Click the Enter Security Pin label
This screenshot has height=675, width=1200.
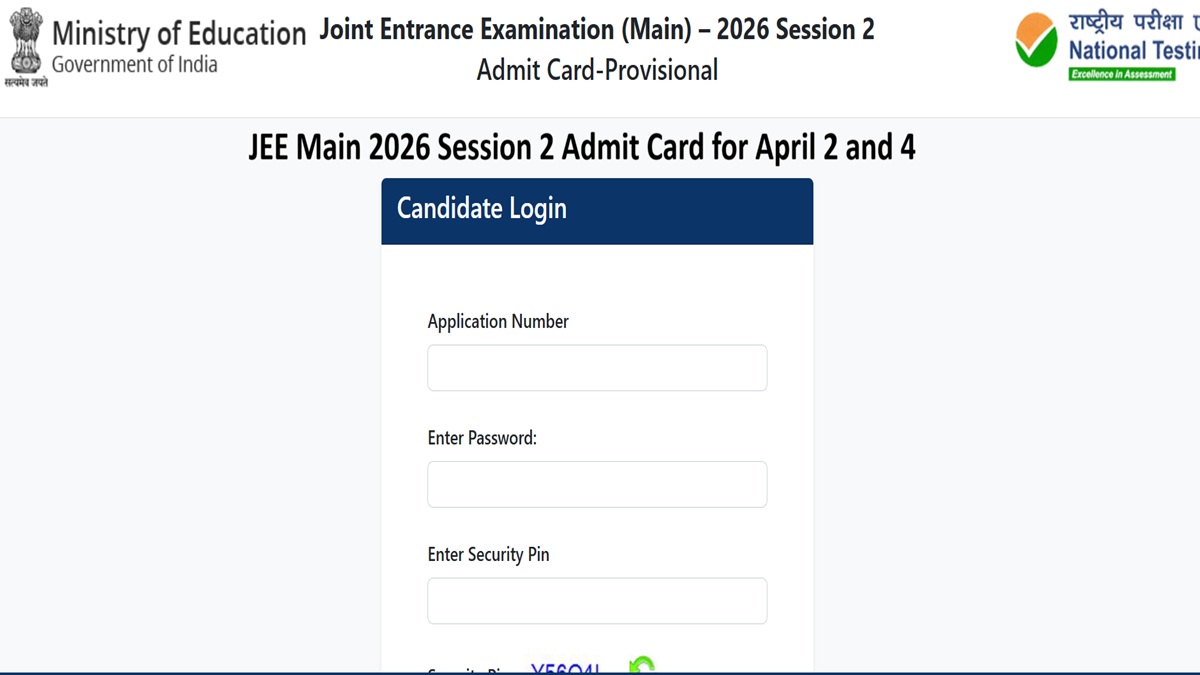pyautogui.click(x=488, y=554)
